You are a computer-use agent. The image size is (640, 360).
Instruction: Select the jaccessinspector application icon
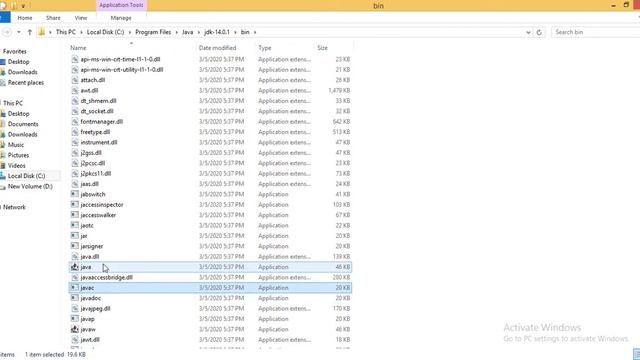coord(75,204)
